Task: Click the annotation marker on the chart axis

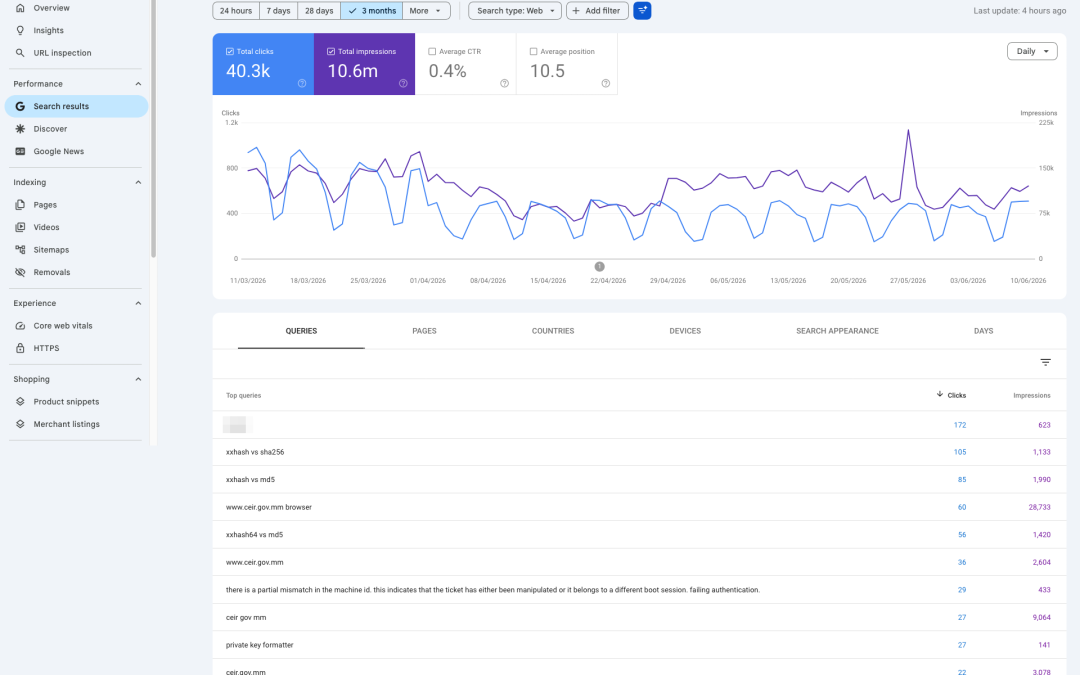Action: point(599,267)
